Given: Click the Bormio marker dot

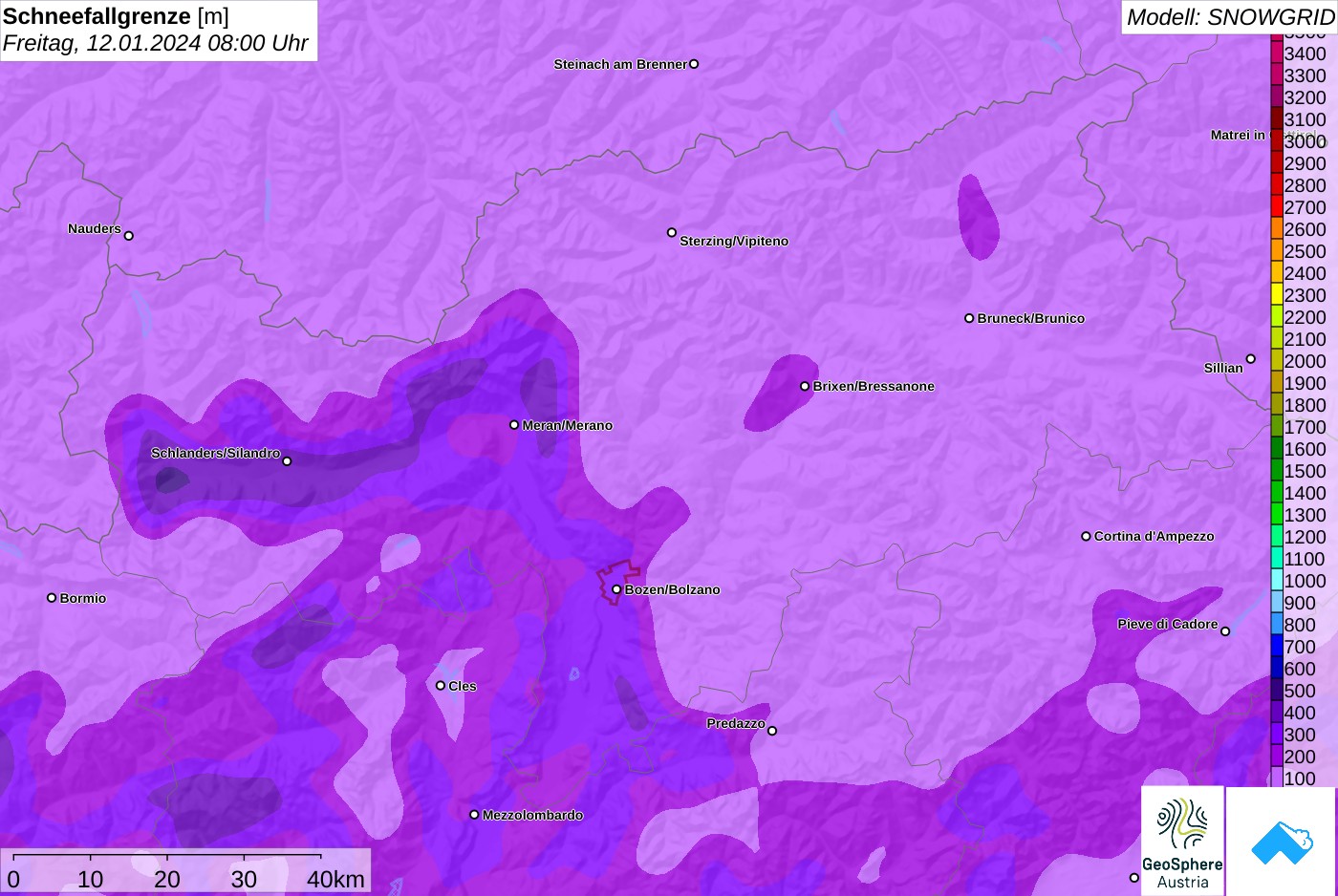Looking at the screenshot, I should click(x=52, y=598).
